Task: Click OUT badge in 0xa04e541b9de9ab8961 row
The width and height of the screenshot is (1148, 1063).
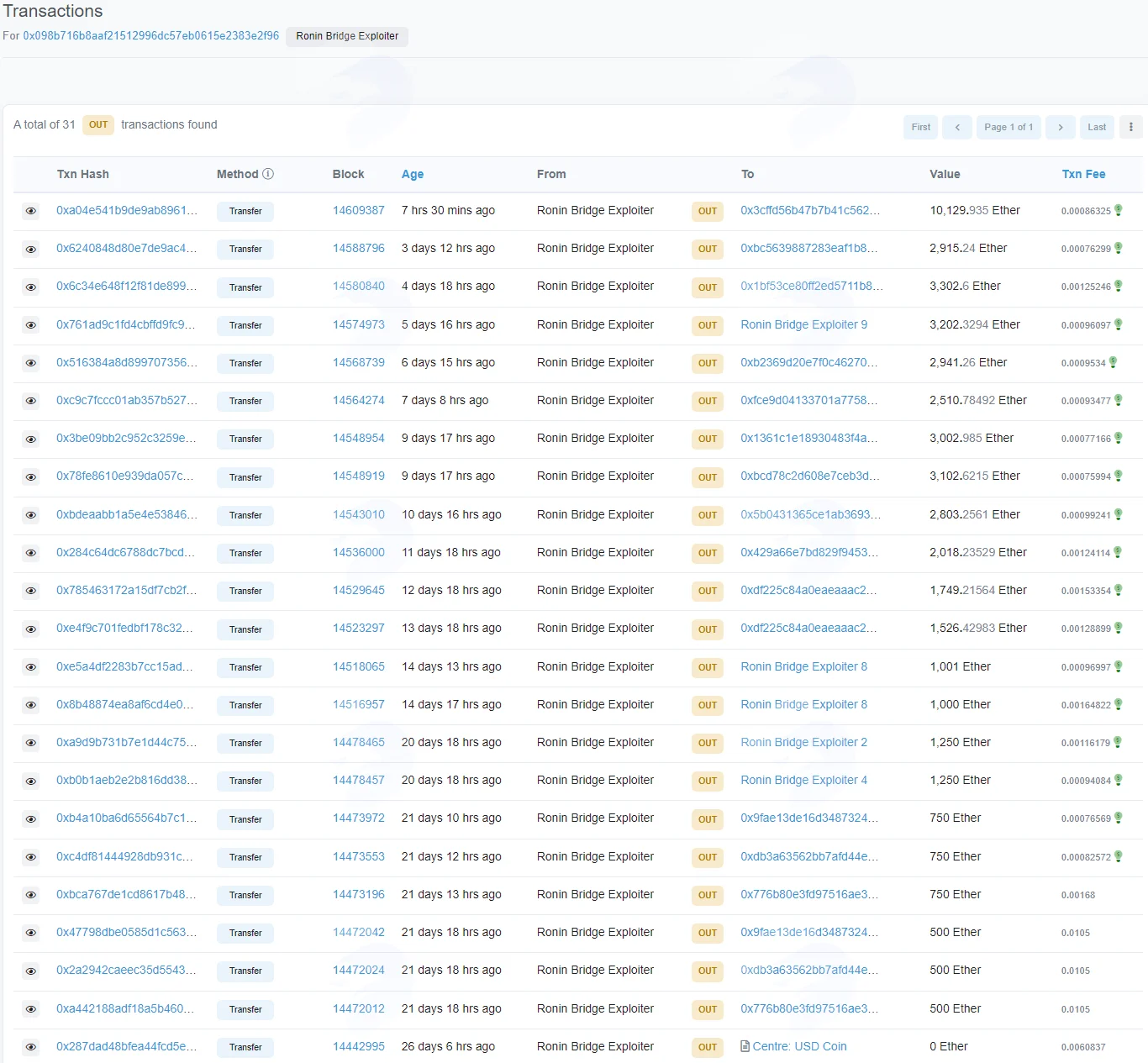Action: coord(708,211)
